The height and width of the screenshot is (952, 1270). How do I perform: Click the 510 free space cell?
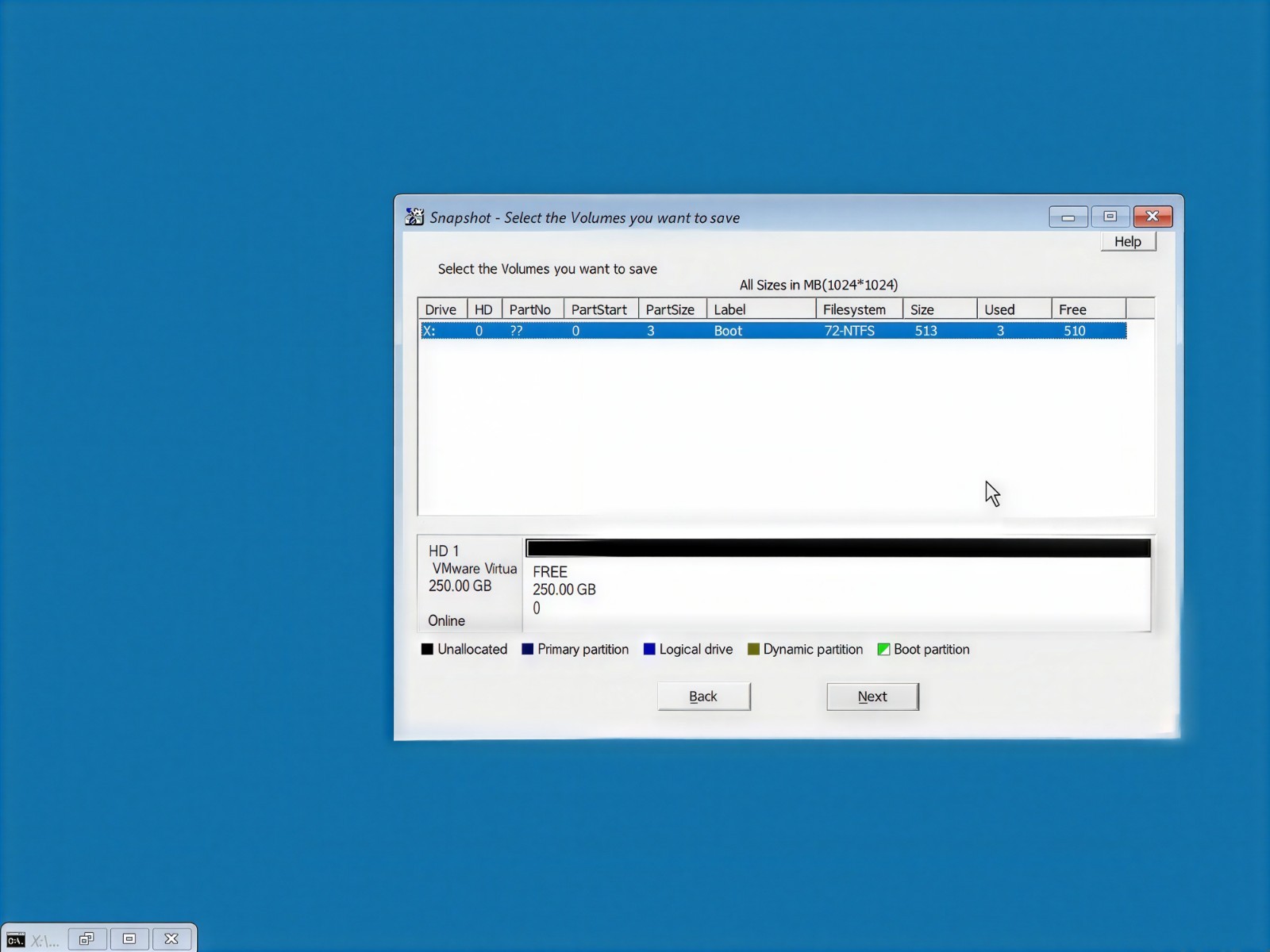point(1074,331)
